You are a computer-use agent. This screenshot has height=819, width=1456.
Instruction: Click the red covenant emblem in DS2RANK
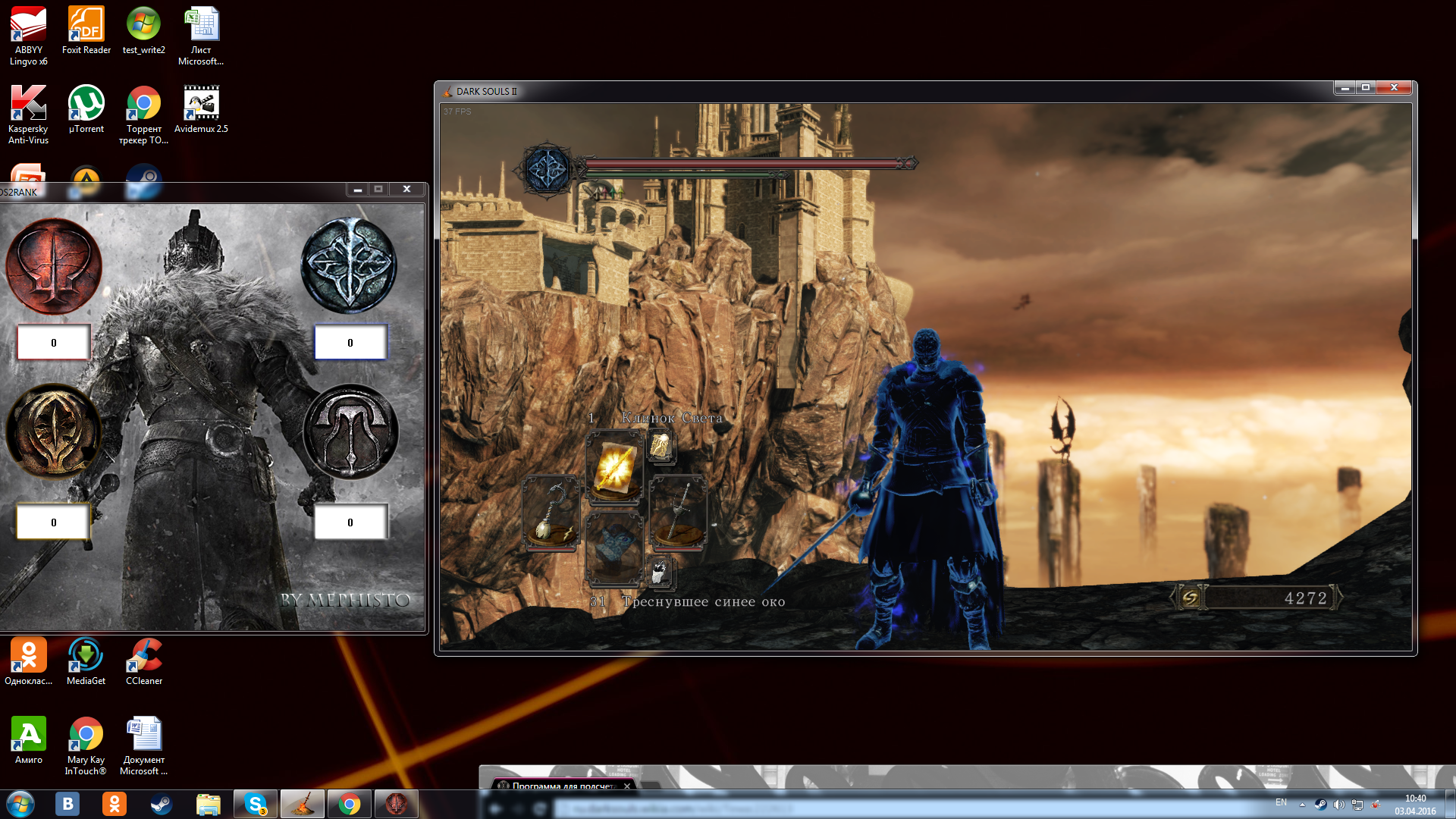pos(54,266)
